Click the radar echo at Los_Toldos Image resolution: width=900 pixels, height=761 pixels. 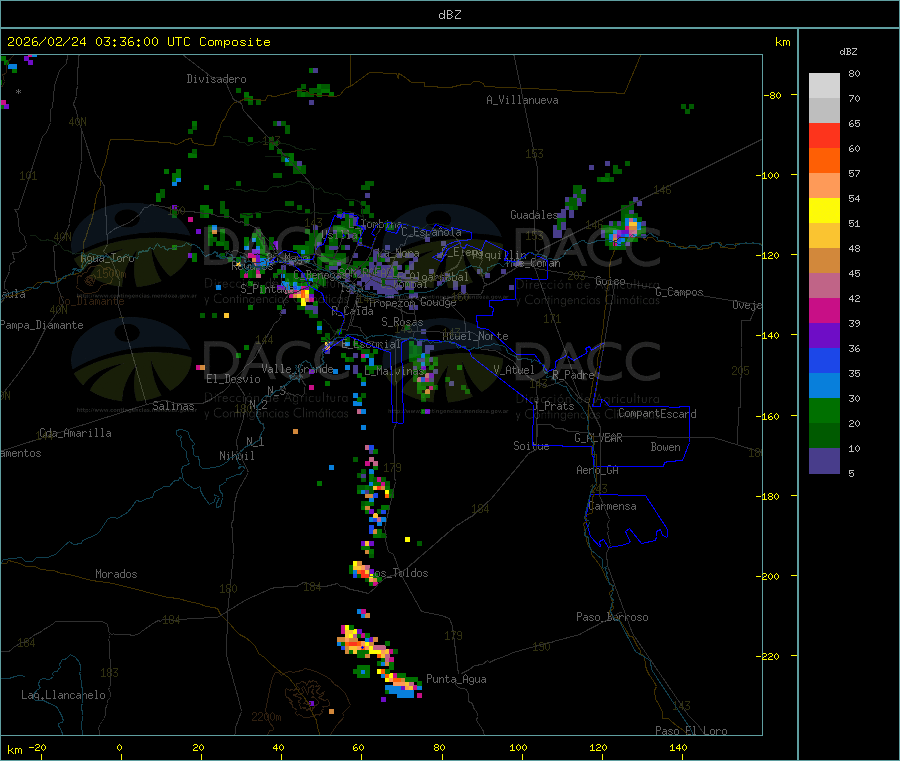click(363, 572)
